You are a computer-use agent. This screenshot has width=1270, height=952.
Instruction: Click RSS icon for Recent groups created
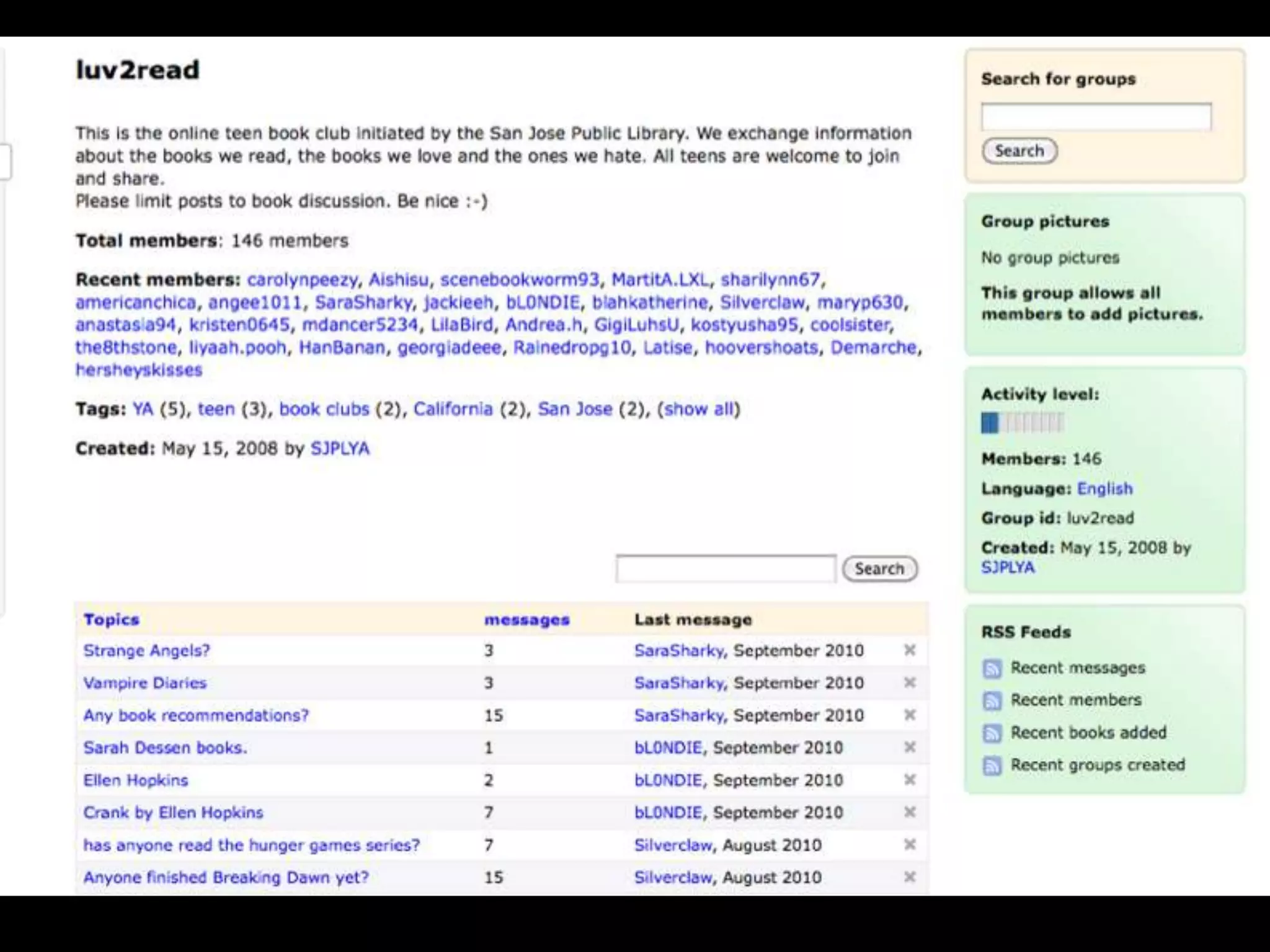tap(992, 765)
